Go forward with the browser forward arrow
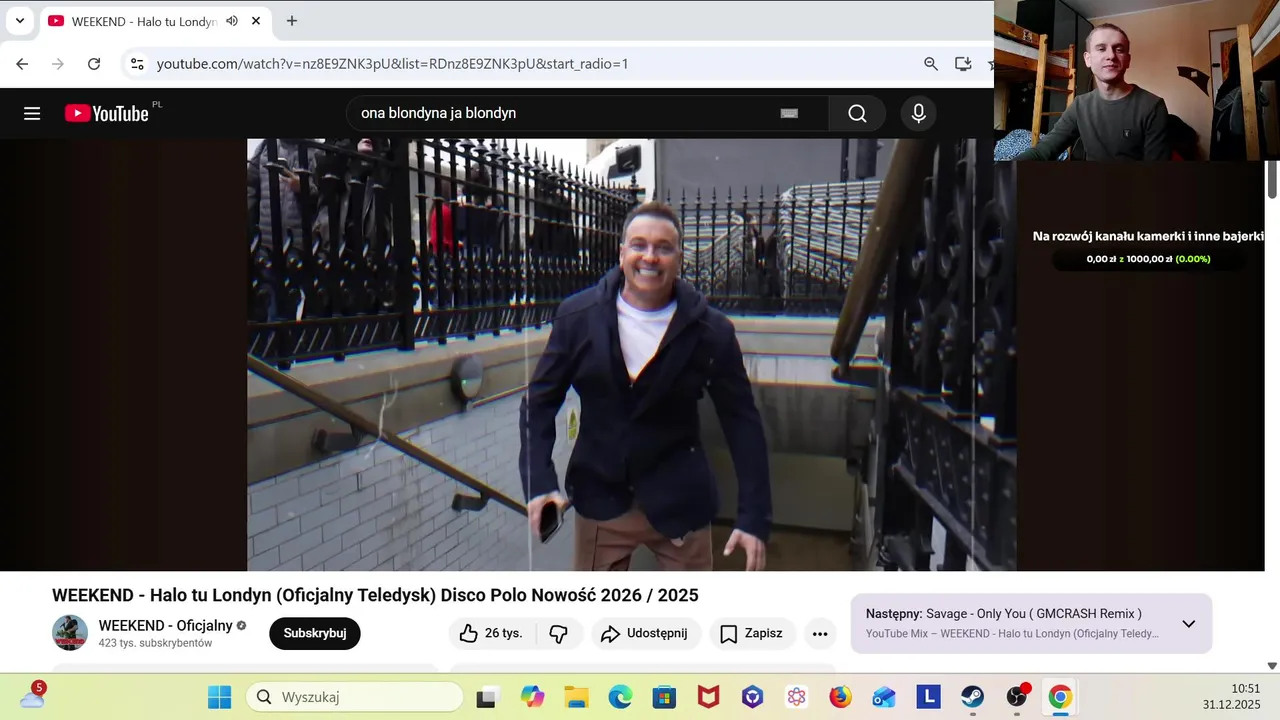1280x720 pixels. tap(58, 63)
